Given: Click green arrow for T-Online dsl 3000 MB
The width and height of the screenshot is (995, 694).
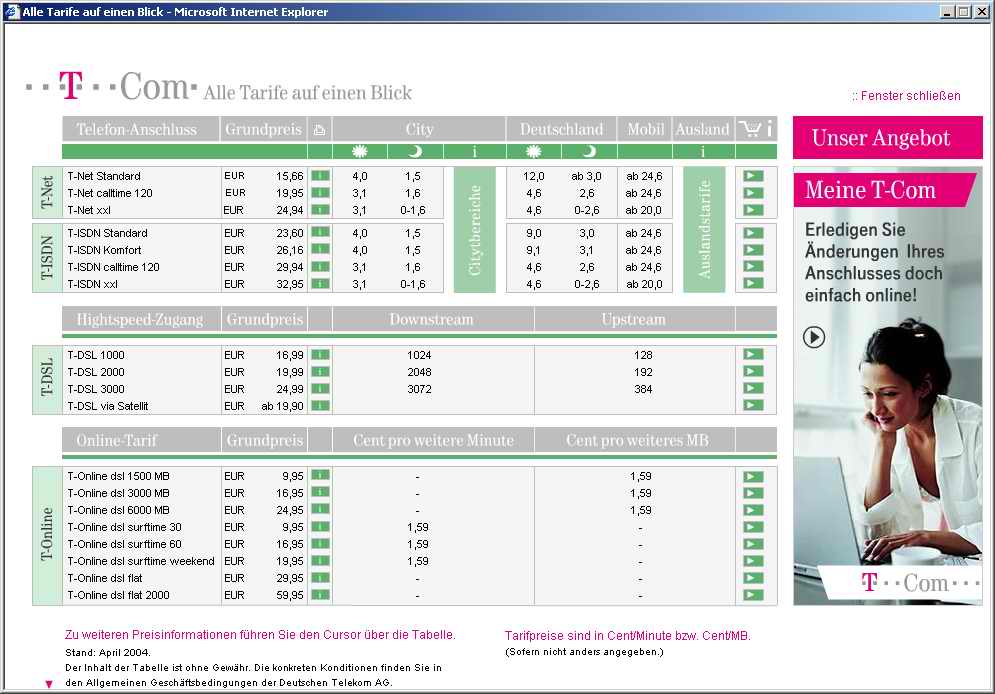Looking at the screenshot, I should pyautogui.click(x=753, y=493).
